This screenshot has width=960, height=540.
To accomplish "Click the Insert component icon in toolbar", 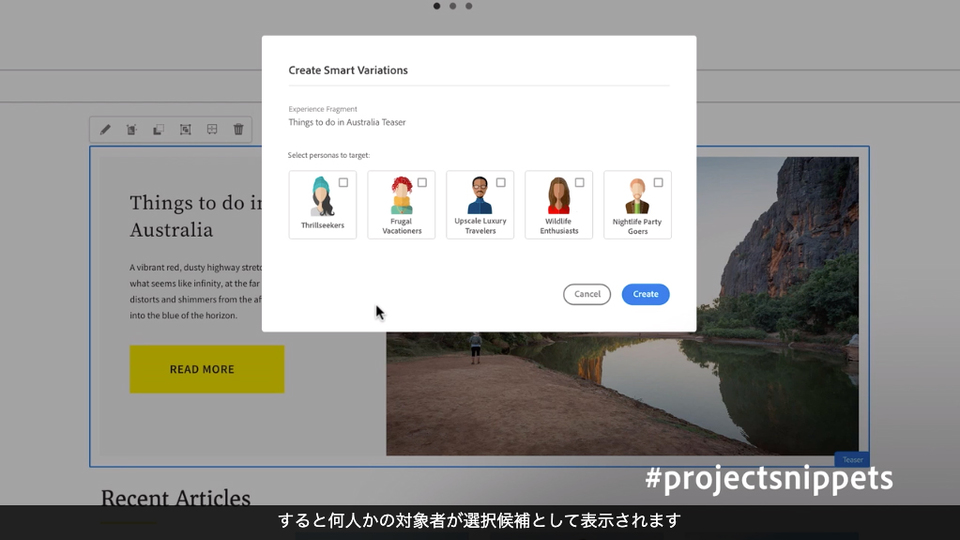I will pos(212,129).
